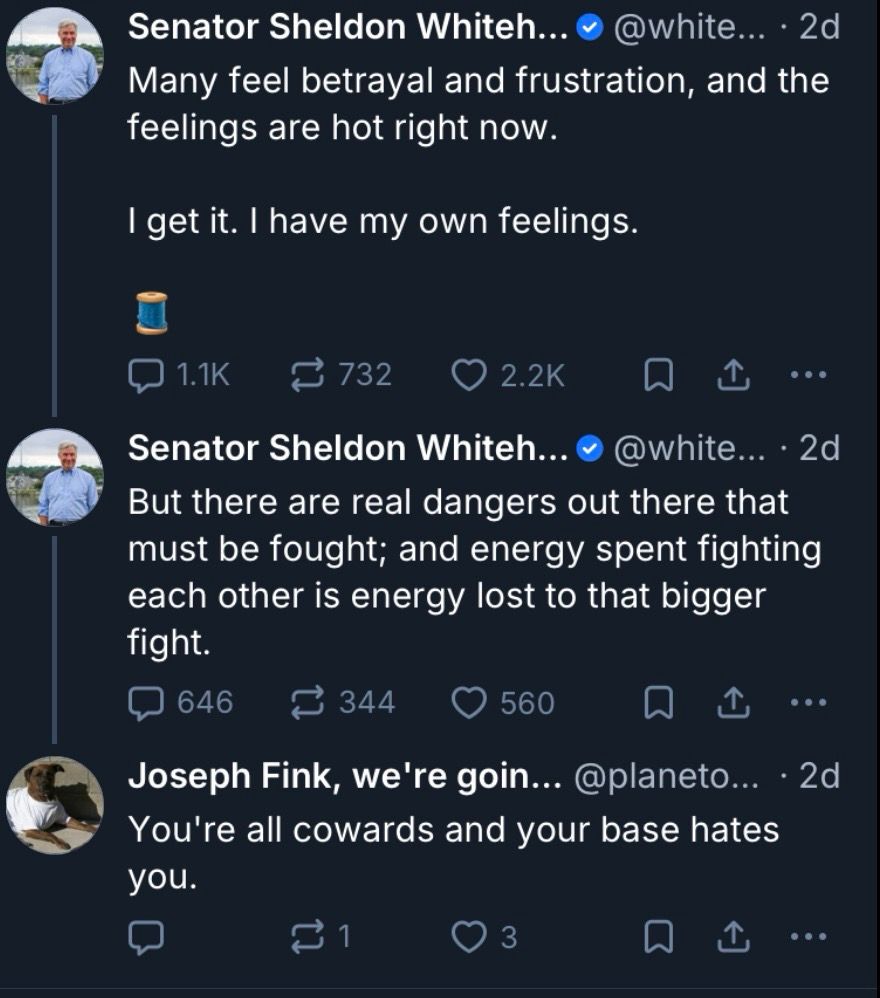Reply to the 'Many feel betrayal' tweet
Image resolution: width=880 pixels, height=998 pixels.
[146, 375]
